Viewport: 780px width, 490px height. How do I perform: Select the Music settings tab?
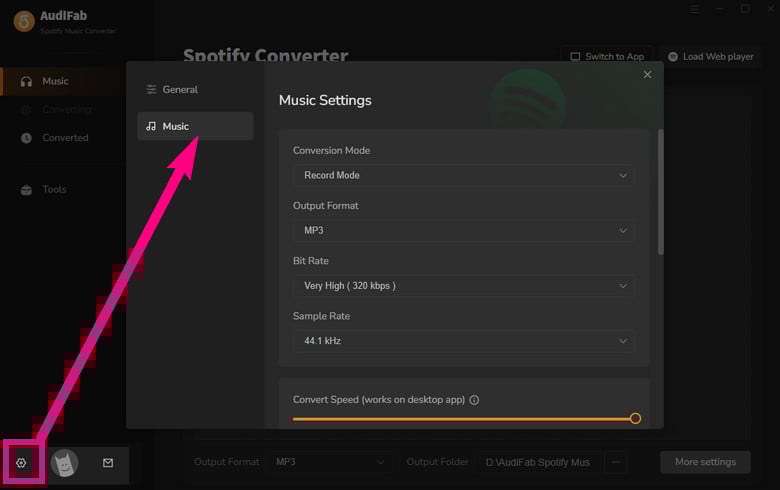tap(195, 126)
